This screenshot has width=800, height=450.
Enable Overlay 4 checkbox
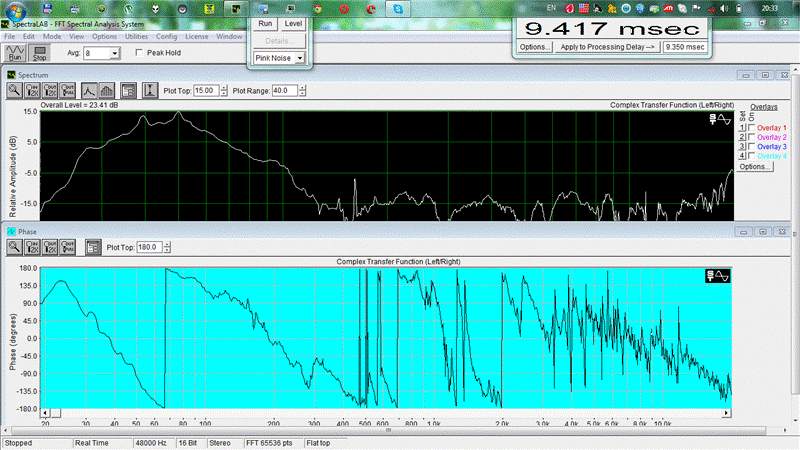751,156
